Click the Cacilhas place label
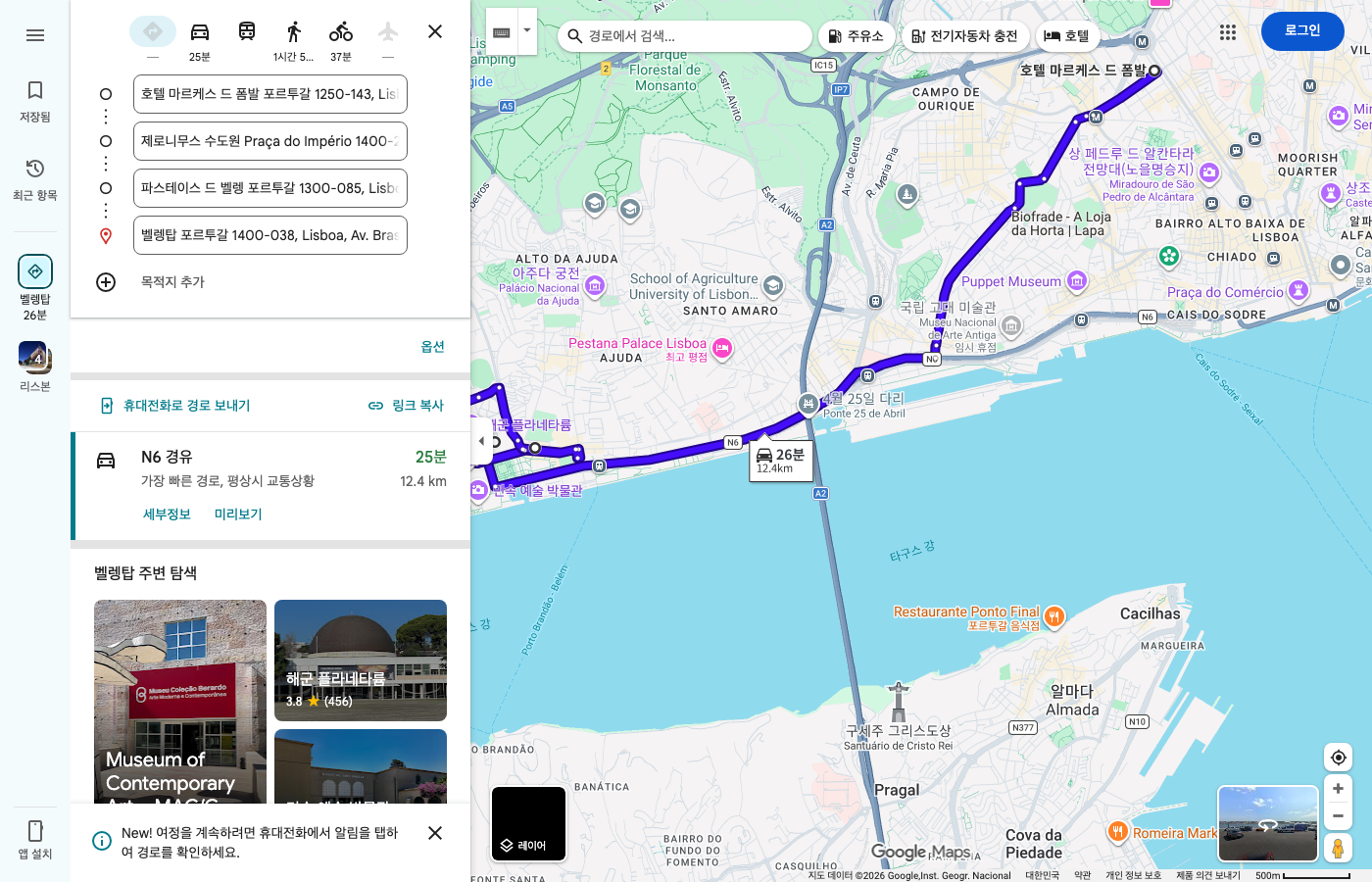The image size is (1372, 882). 1150,613
